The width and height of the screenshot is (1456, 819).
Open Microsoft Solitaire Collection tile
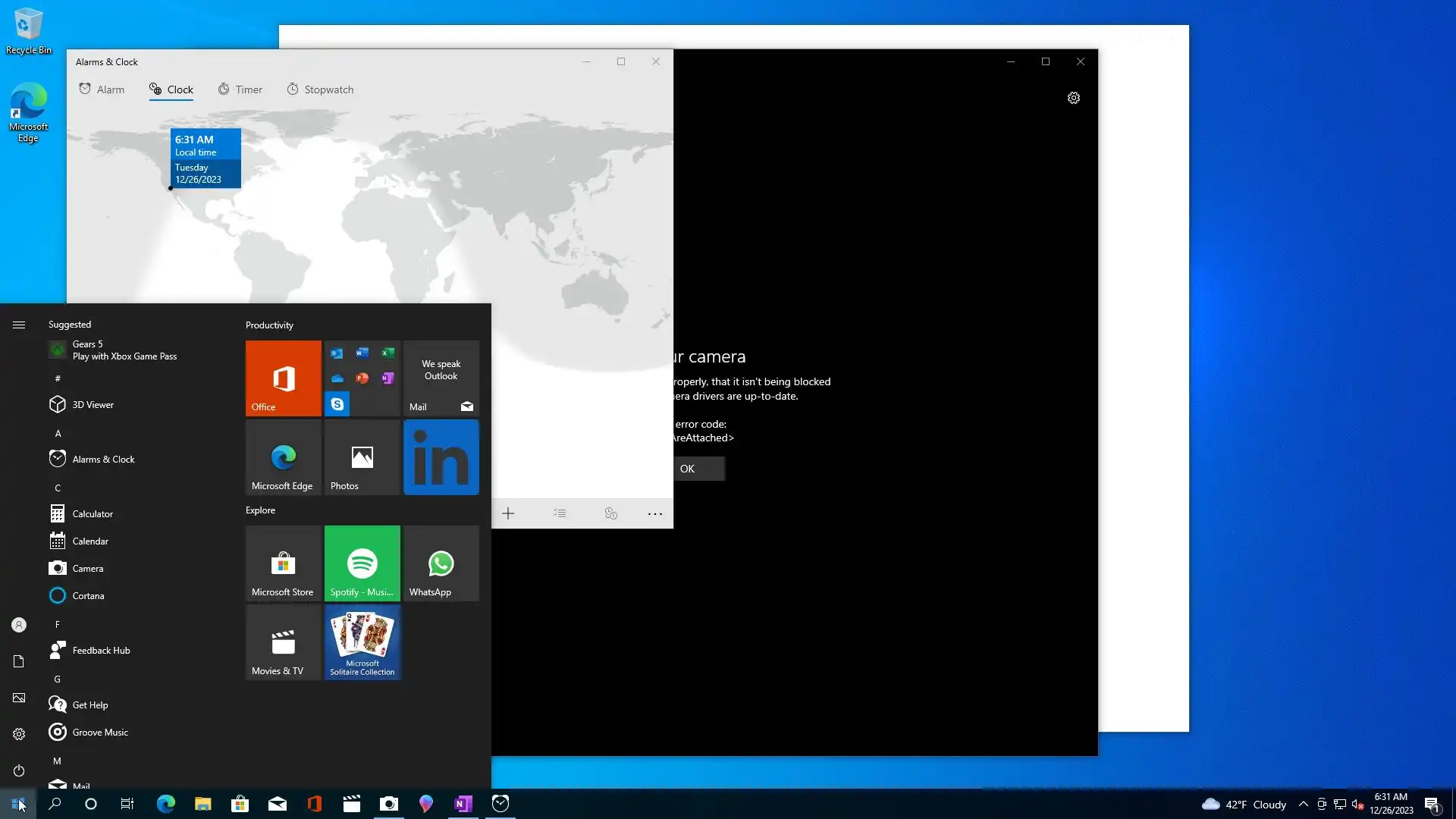point(362,642)
